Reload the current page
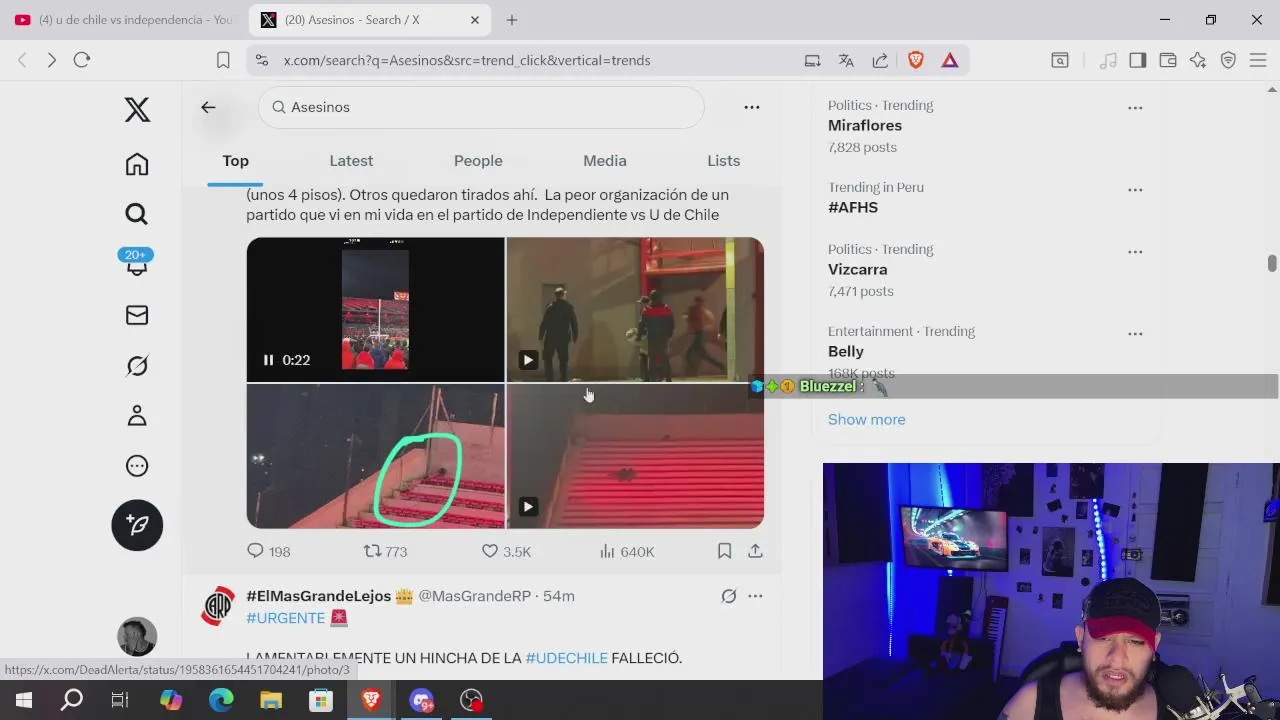This screenshot has height=720, width=1280. click(x=82, y=60)
